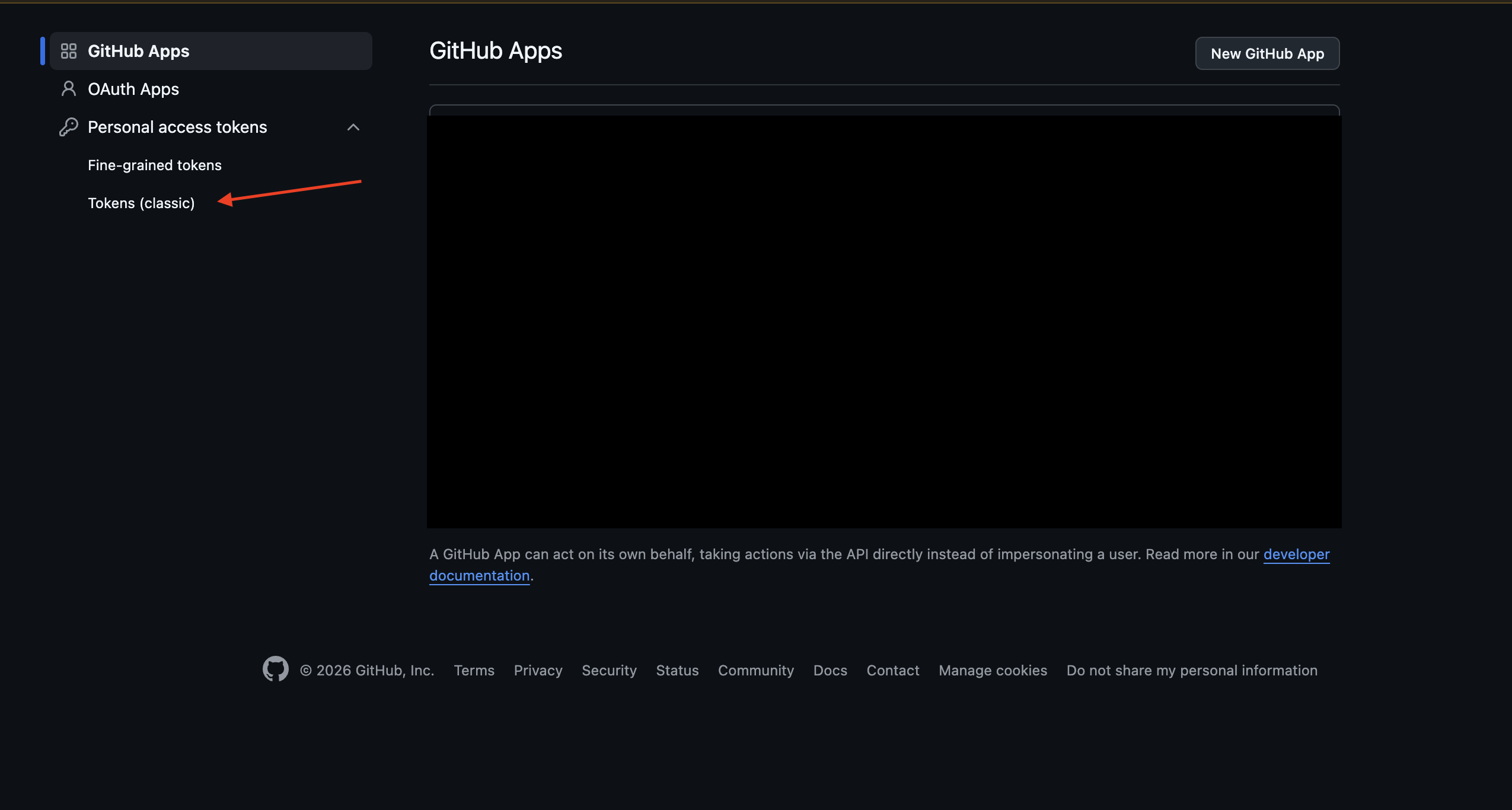1512x810 pixels.
Task: Click the New GitHub App button
Action: point(1267,53)
